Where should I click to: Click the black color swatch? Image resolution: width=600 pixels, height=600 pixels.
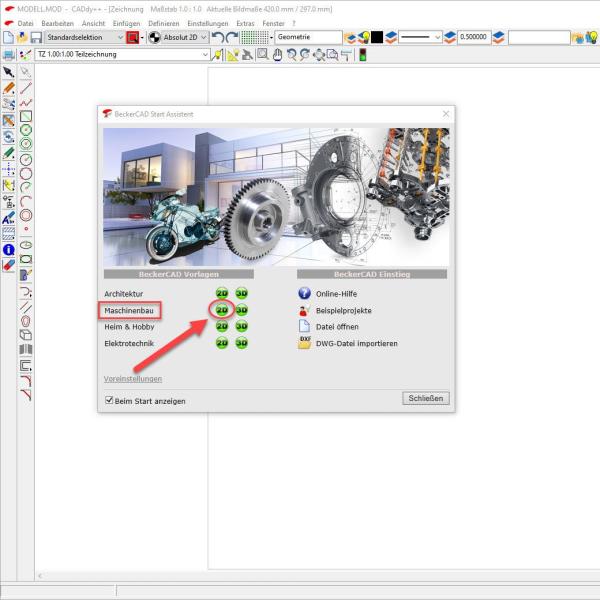[x=377, y=38]
